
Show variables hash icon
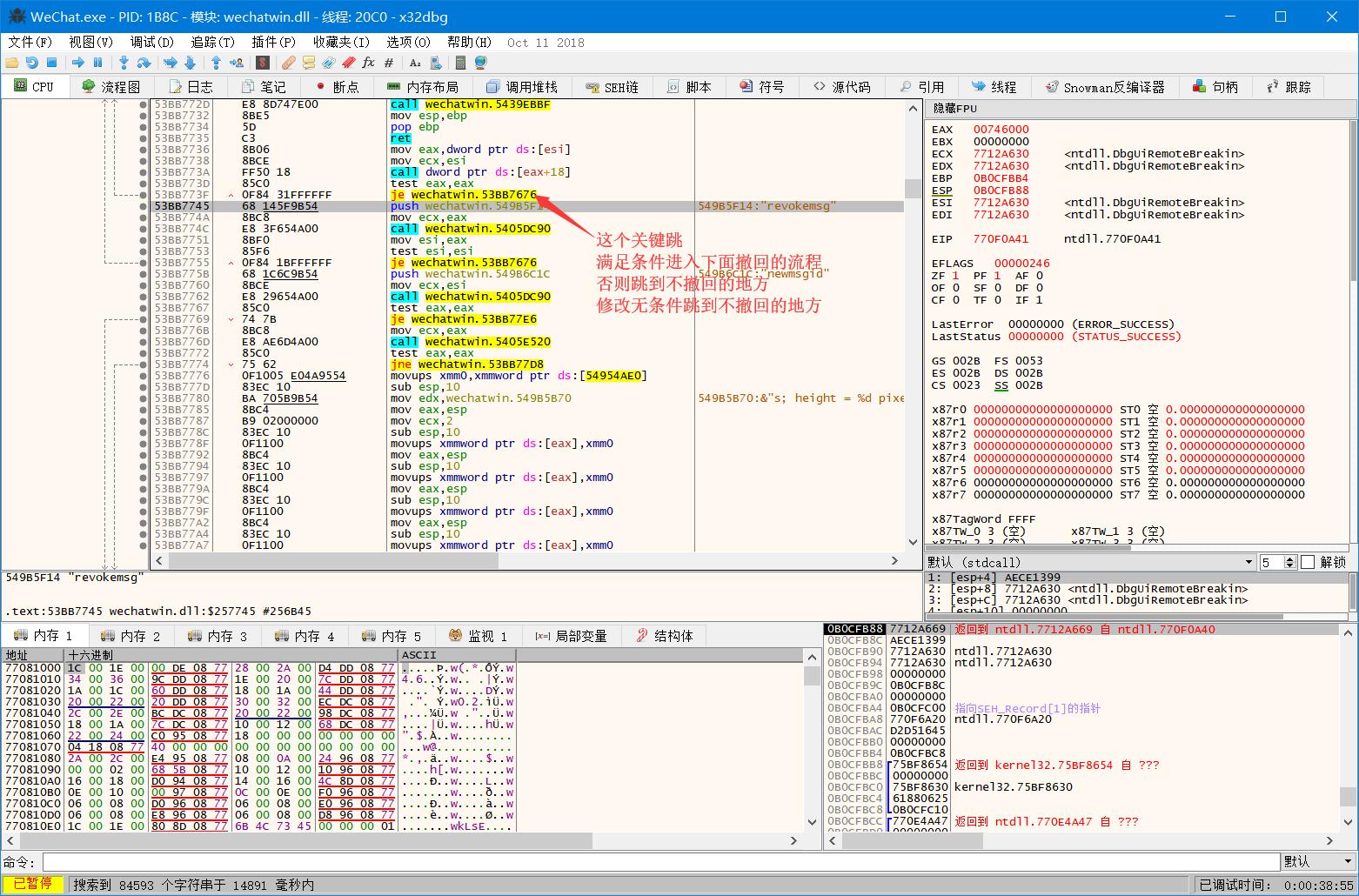pyautogui.click(x=388, y=63)
